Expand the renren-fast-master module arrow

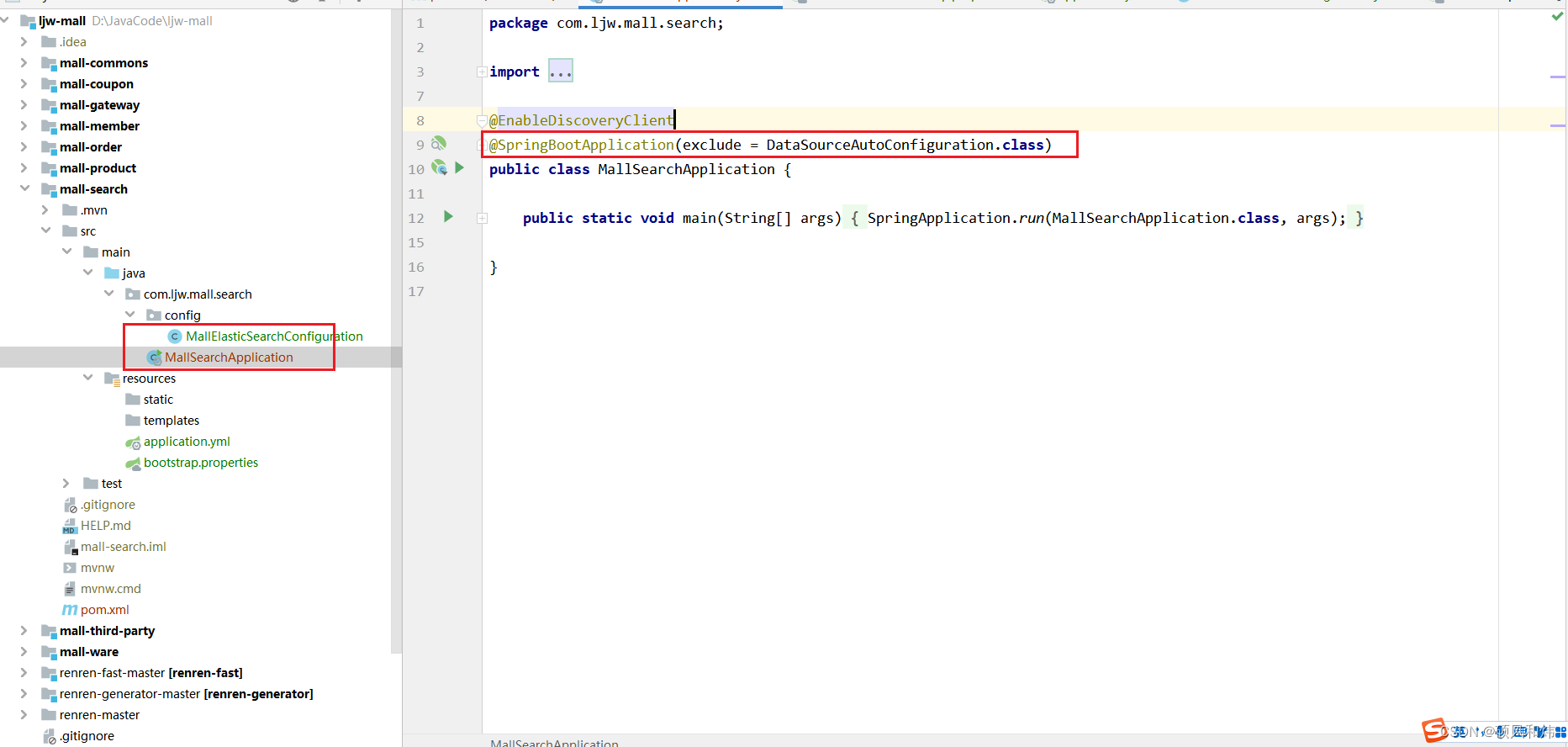24,673
